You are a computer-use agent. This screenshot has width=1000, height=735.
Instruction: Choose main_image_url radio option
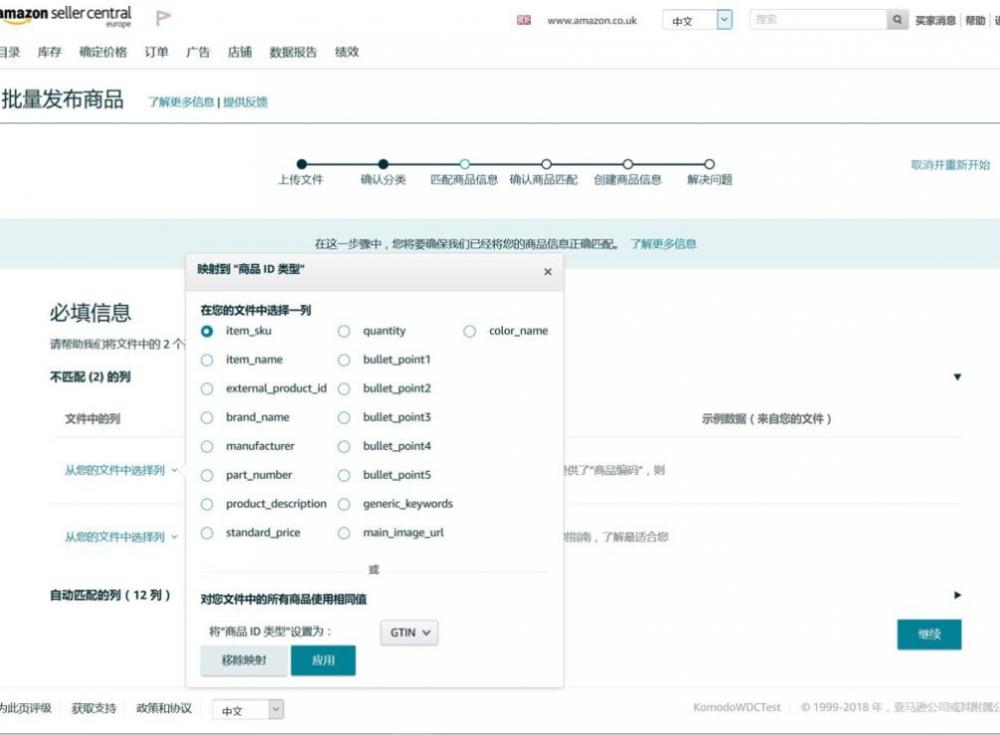pos(344,533)
